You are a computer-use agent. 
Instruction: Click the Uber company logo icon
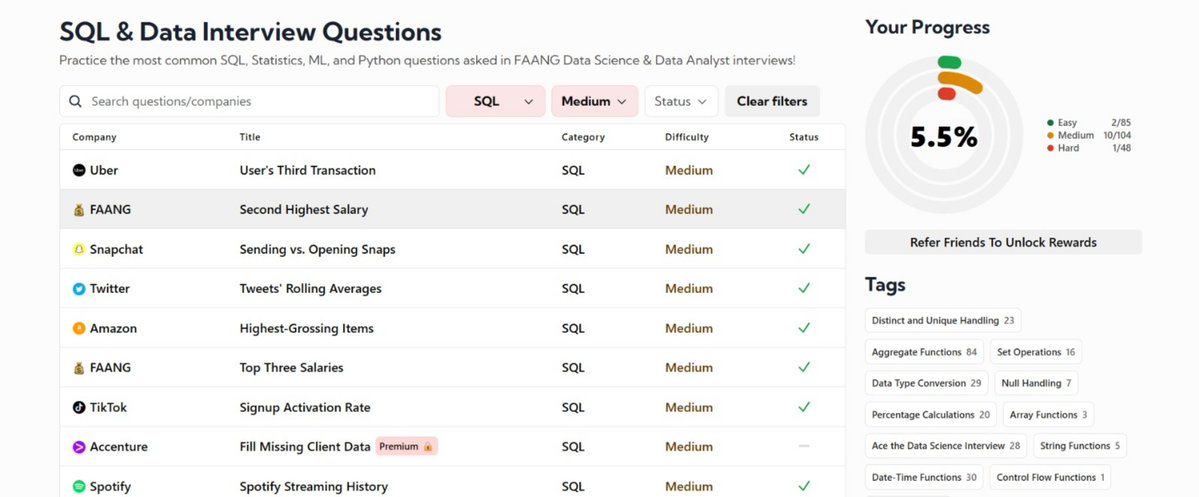pyautogui.click(x=79, y=171)
